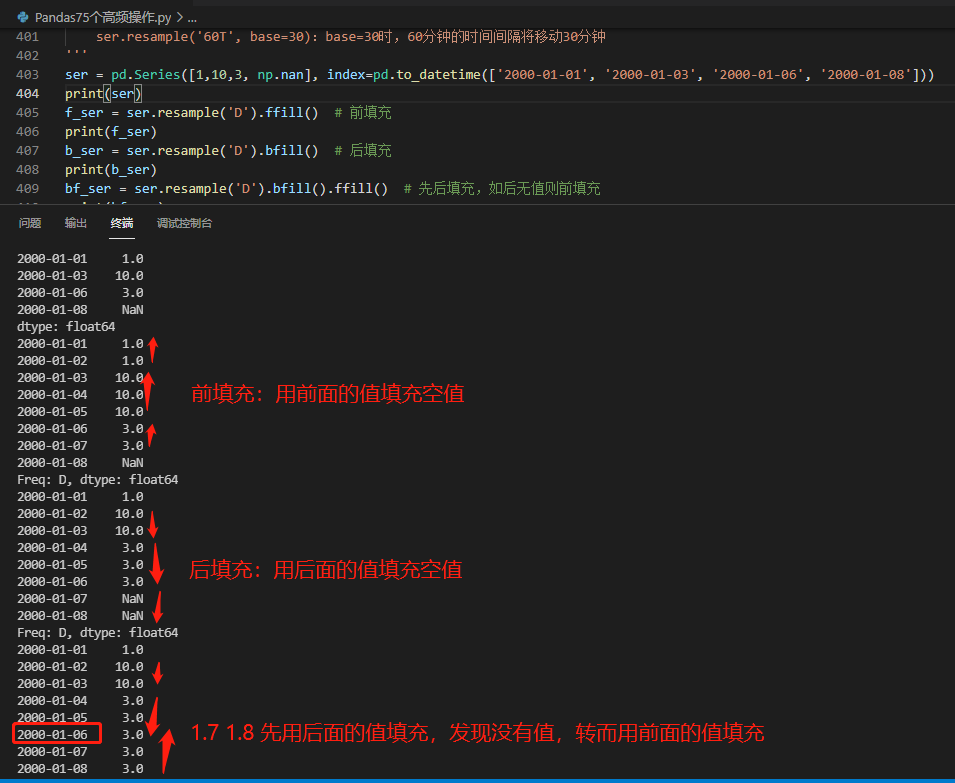Click line number 408 in the gutter
Image resolution: width=955 pixels, height=783 pixels.
(x=27, y=169)
